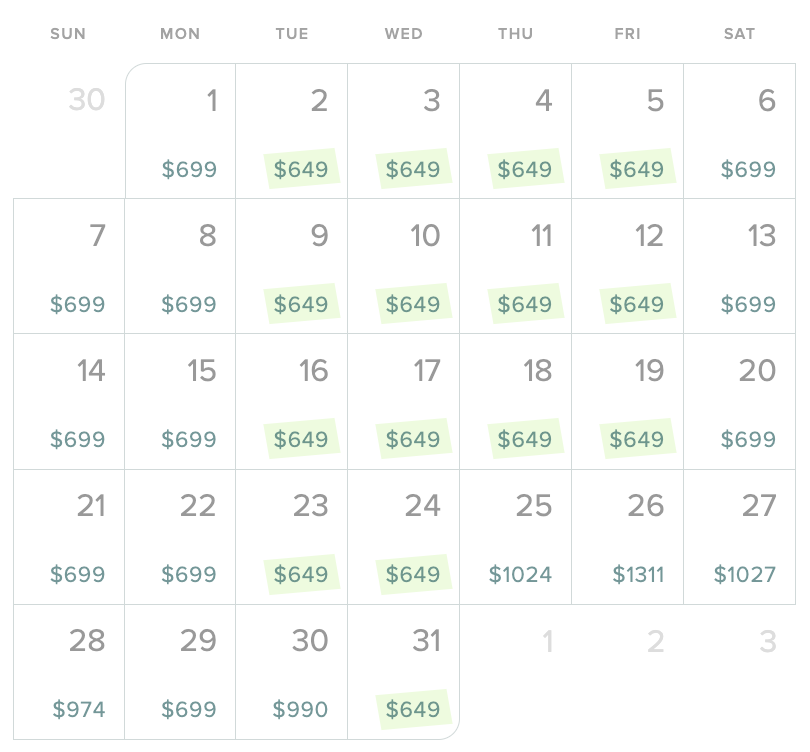Choose day 31 with $649 fare
Viewport: 810px width, 752px height.
click(404, 672)
